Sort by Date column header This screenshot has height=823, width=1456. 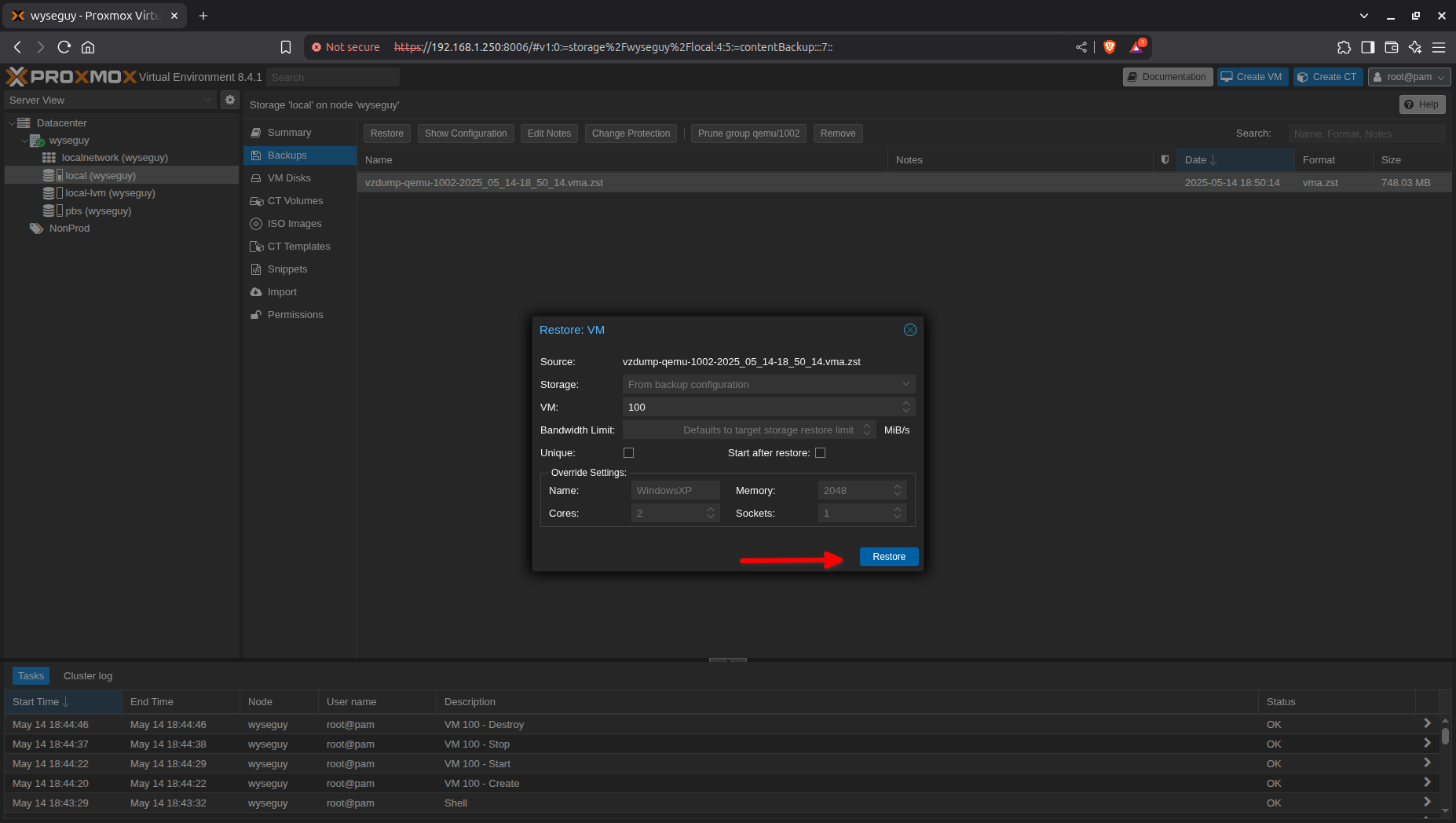1235,159
